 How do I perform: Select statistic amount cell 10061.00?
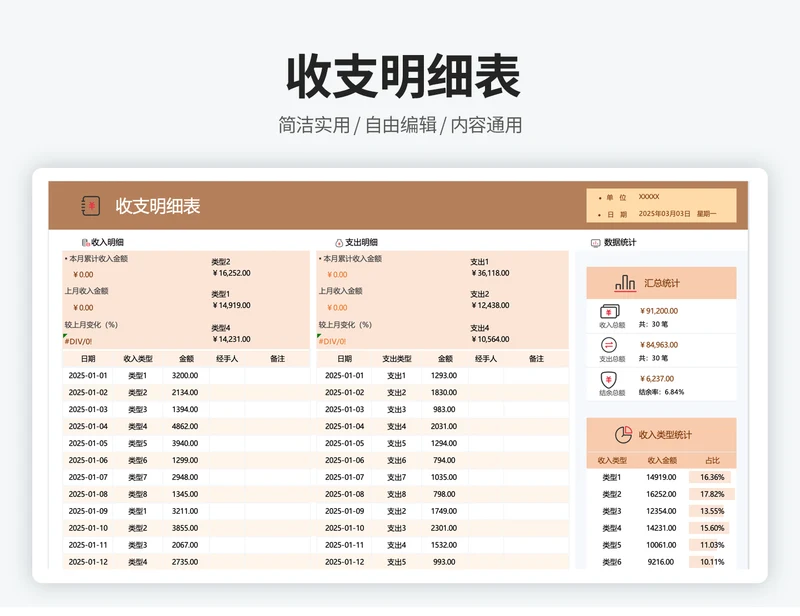661,545
